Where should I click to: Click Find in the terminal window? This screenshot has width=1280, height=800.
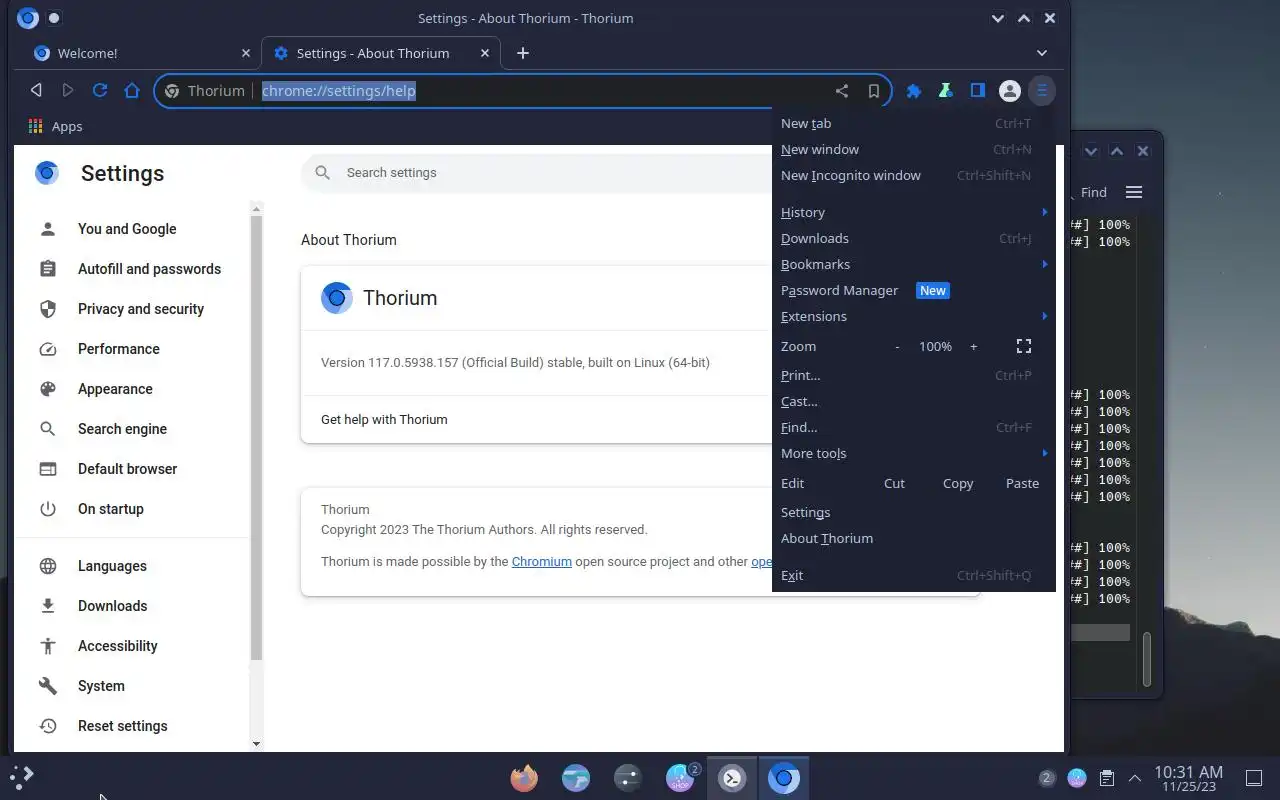click(1093, 192)
